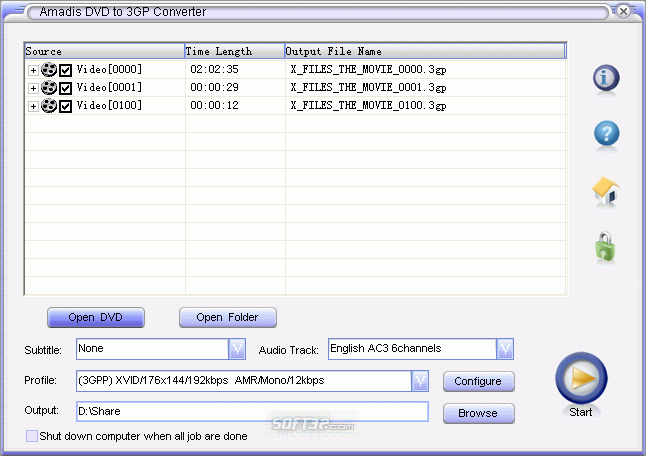This screenshot has width=646, height=456.
Task: Click film reel icon of Video[0001]
Action: (x=49, y=88)
